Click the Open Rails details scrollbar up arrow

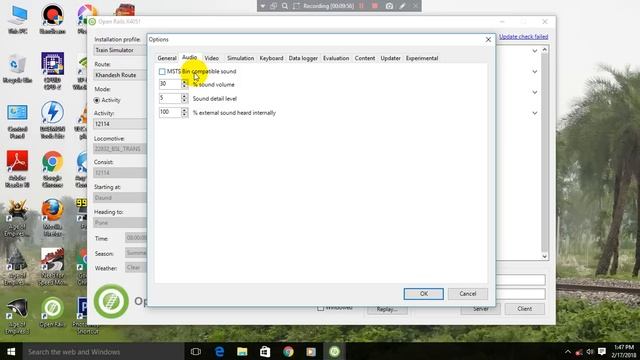tap(544, 50)
